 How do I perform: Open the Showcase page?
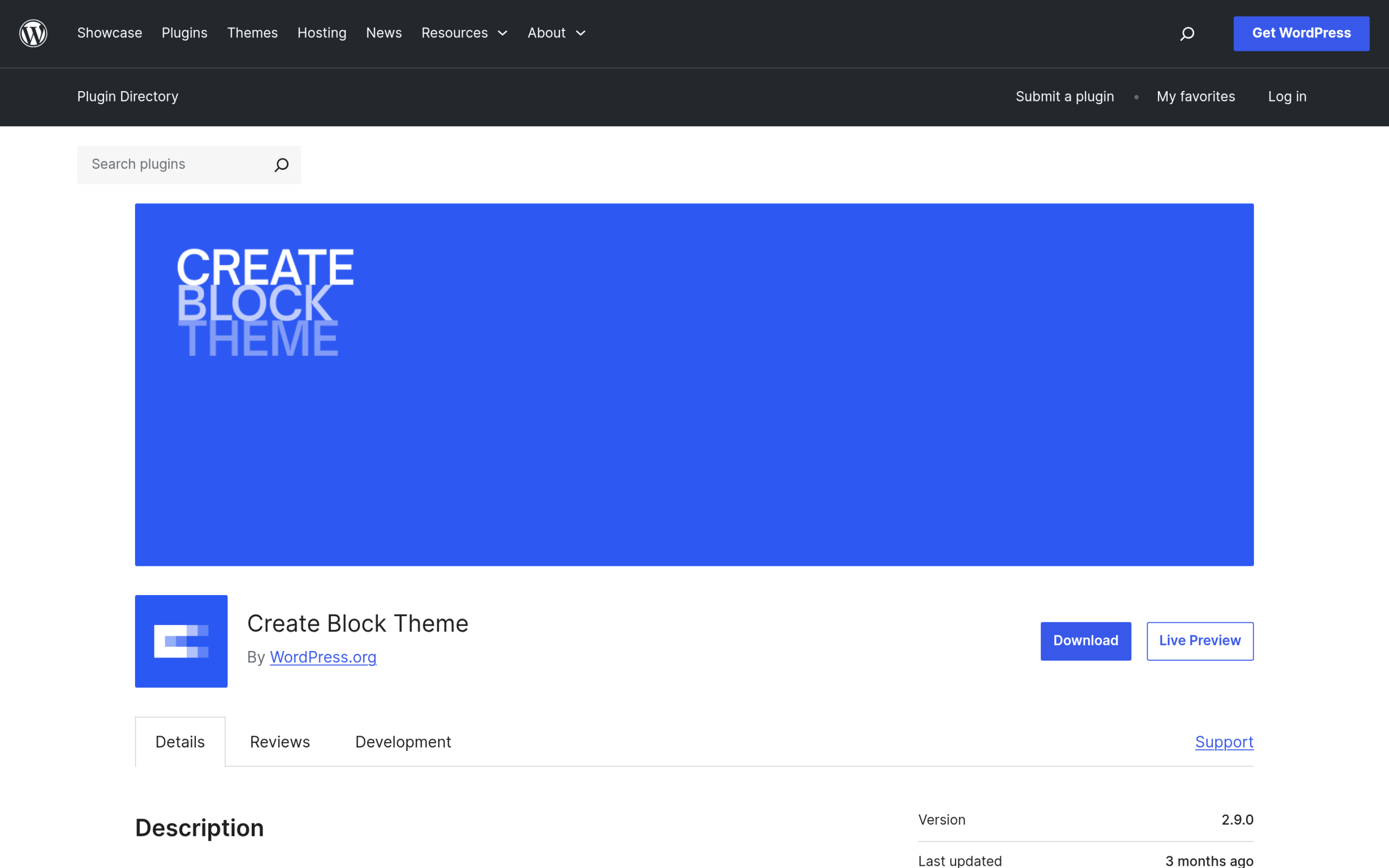tap(110, 33)
